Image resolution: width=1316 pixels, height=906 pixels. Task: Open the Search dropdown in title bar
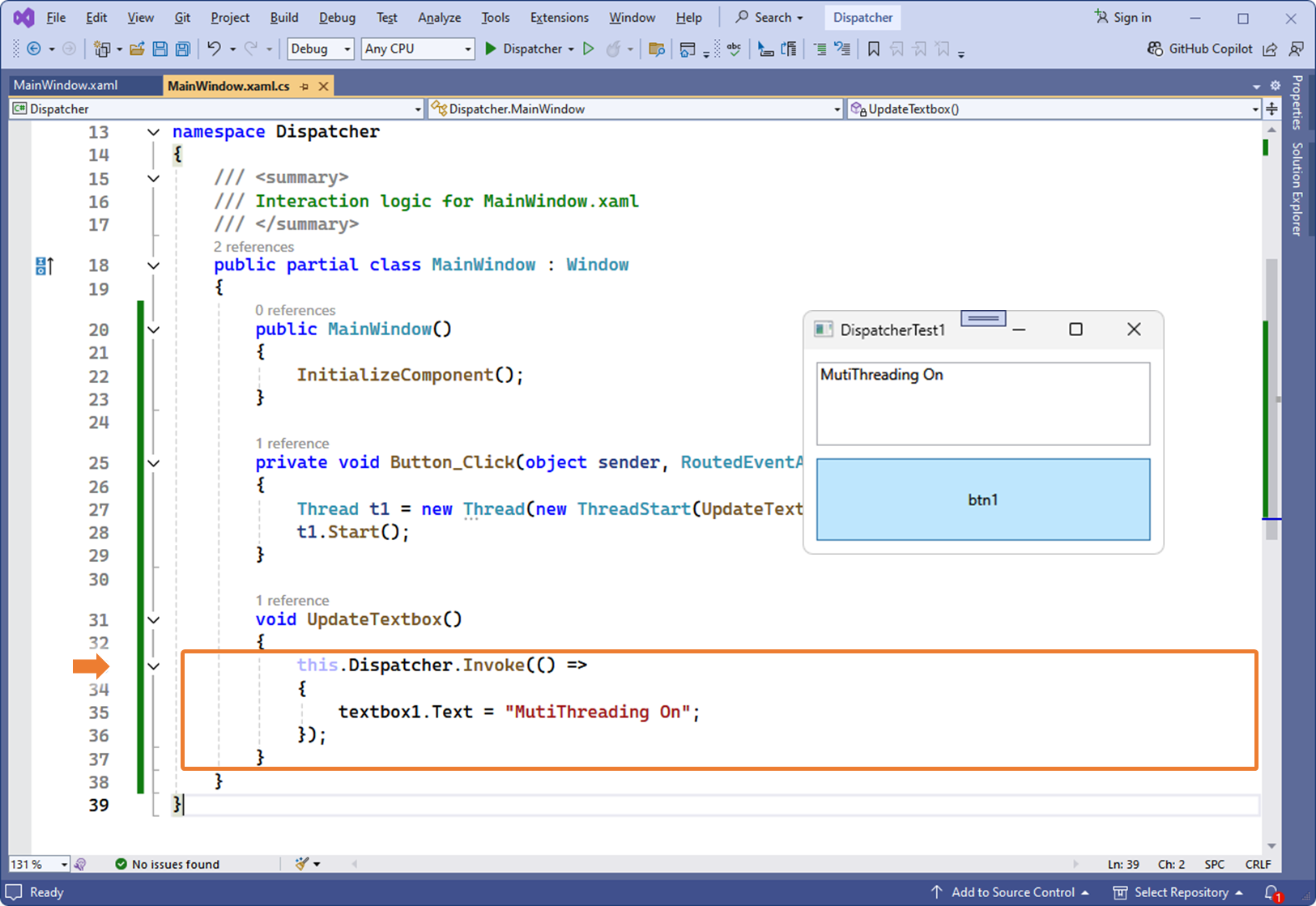pos(769,17)
